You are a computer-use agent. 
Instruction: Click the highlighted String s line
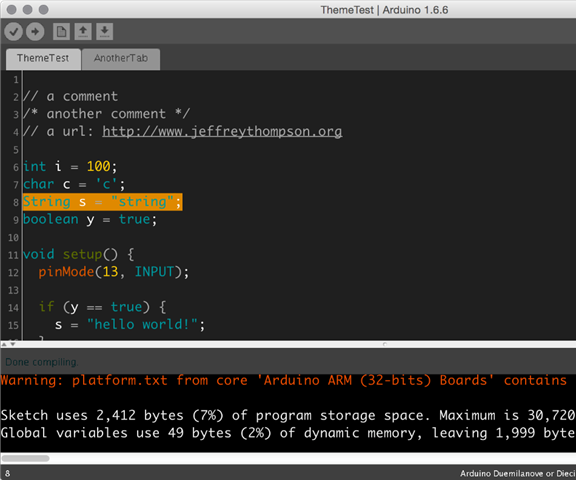(102, 202)
